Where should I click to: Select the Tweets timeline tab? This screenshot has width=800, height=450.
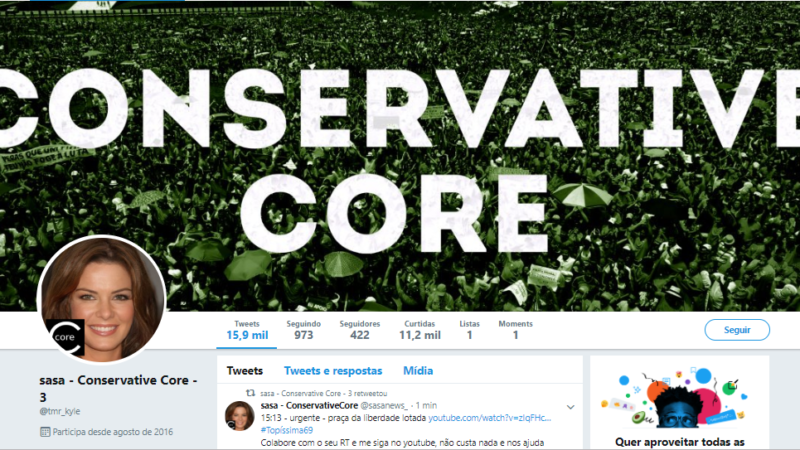[x=245, y=371]
